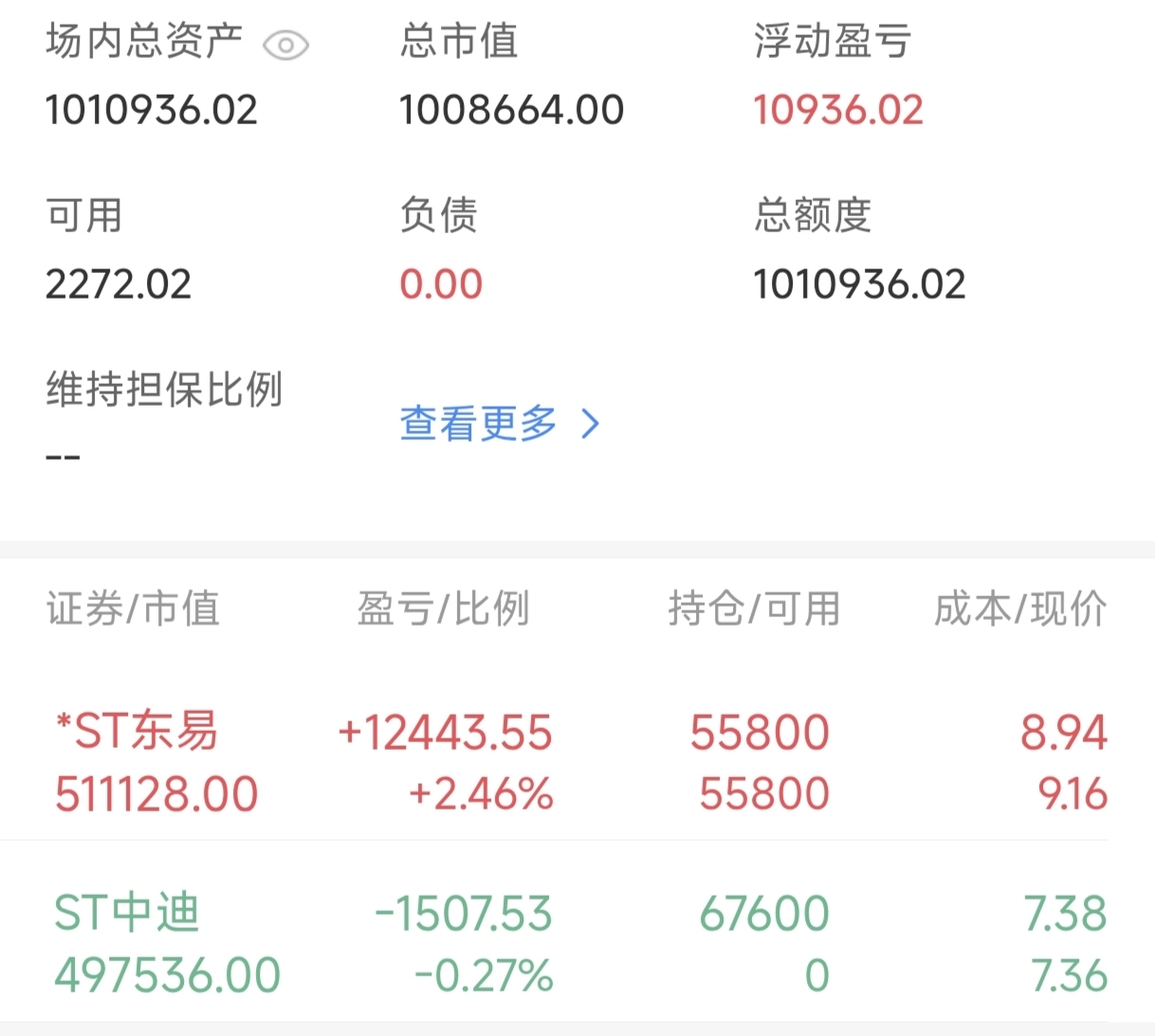Tap the 场内总资产 label

(144, 41)
